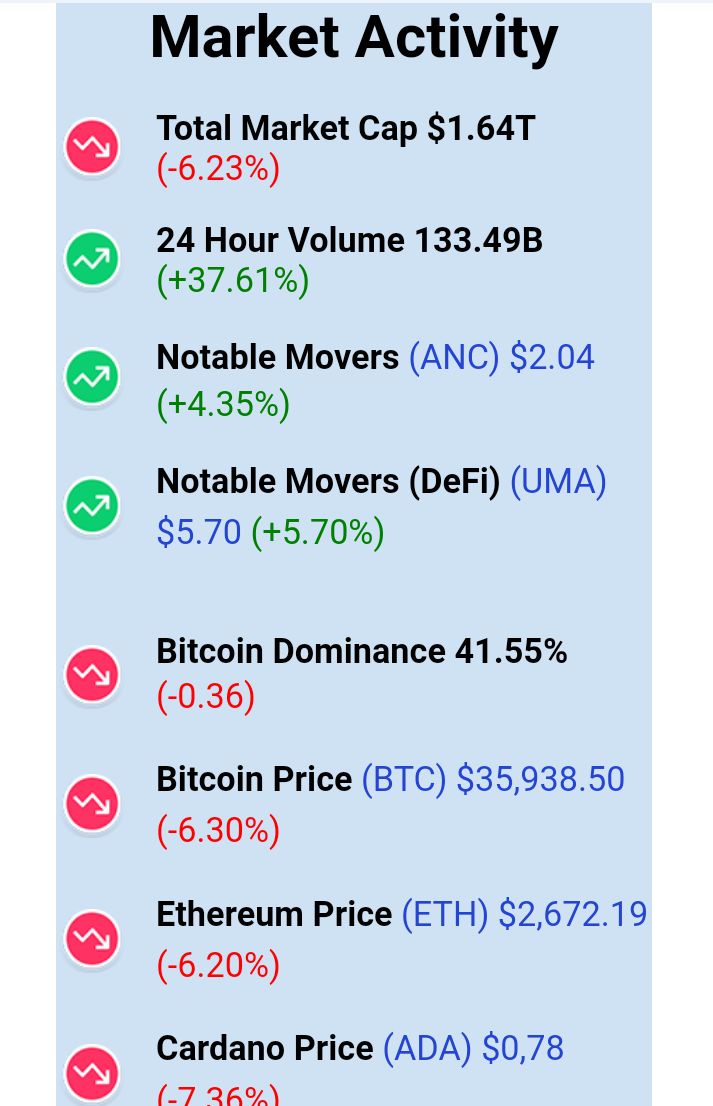Open the (ETH) ticker link

[x=445, y=915]
